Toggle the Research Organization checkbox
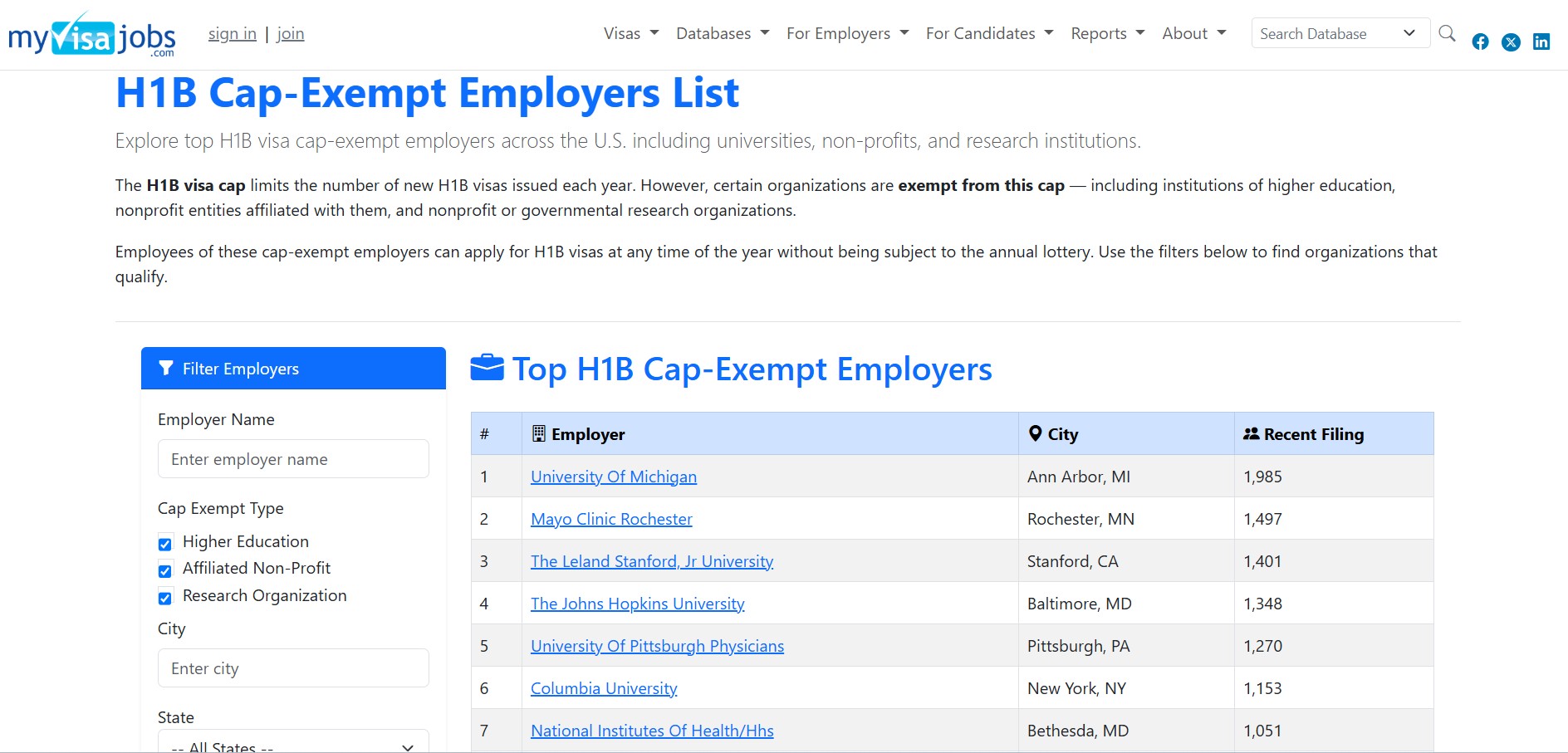The image size is (1568, 753). (x=165, y=598)
